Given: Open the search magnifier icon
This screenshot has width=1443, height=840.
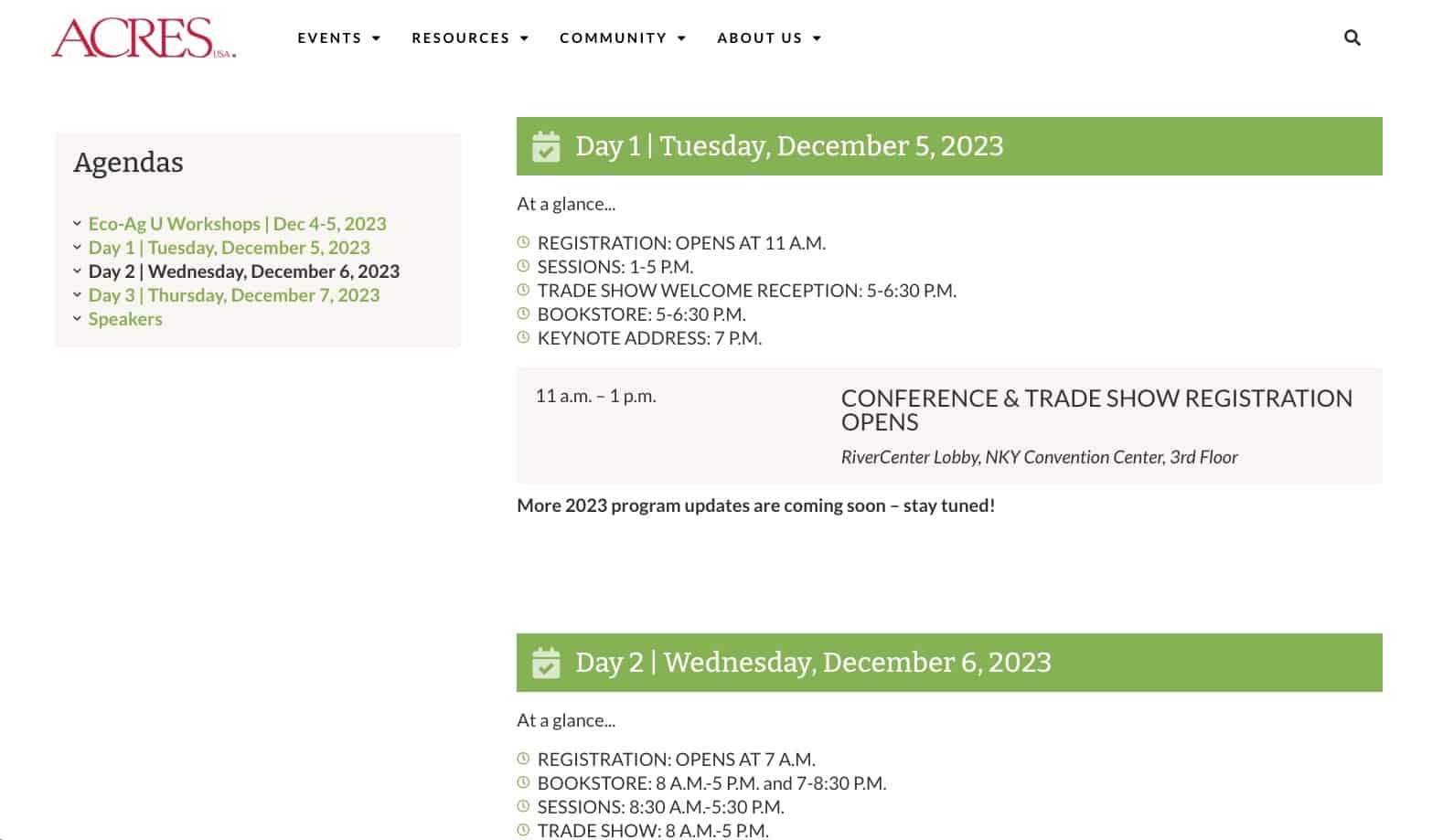Looking at the screenshot, I should 1352,37.
